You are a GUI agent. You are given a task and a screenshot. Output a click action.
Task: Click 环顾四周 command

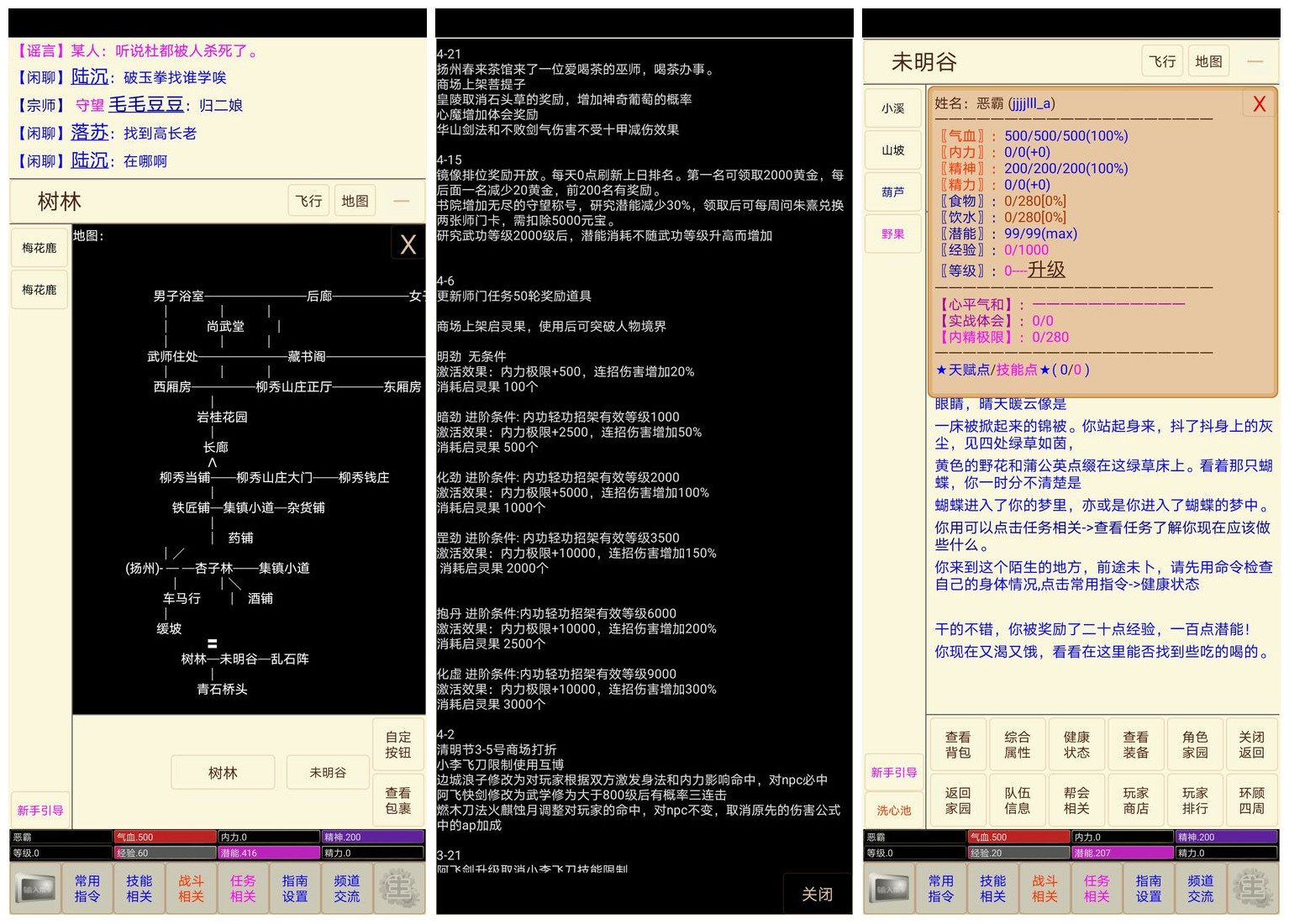tap(1252, 801)
